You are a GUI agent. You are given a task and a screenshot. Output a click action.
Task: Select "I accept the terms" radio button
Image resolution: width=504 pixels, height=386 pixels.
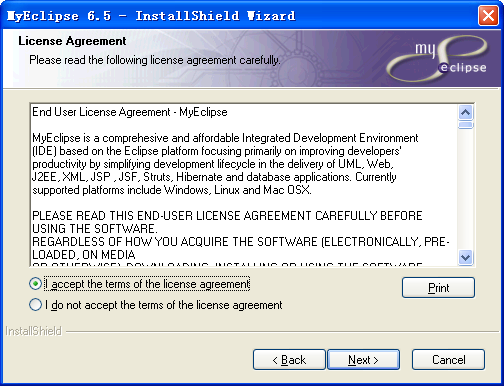pyautogui.click(x=35, y=284)
